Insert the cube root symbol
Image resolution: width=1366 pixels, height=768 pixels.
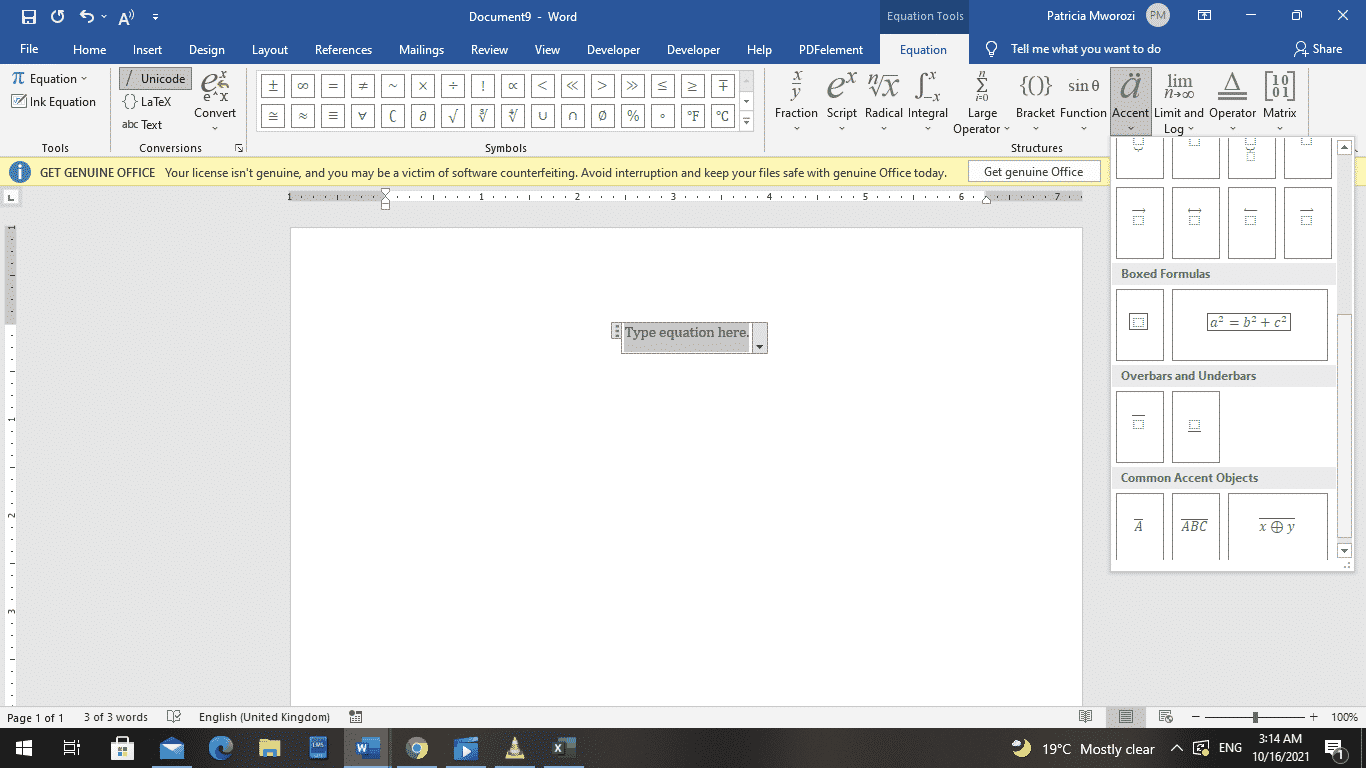pyautogui.click(x=483, y=116)
